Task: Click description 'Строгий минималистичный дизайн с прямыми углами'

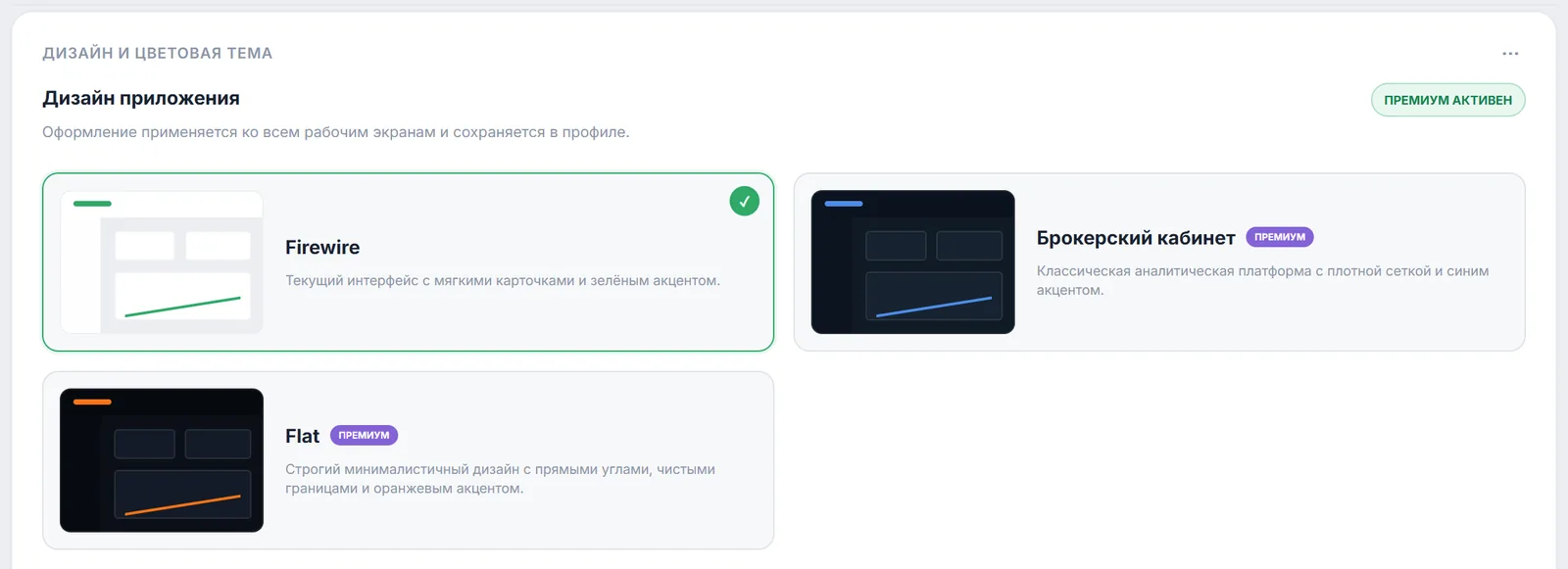Action: [x=468, y=469]
